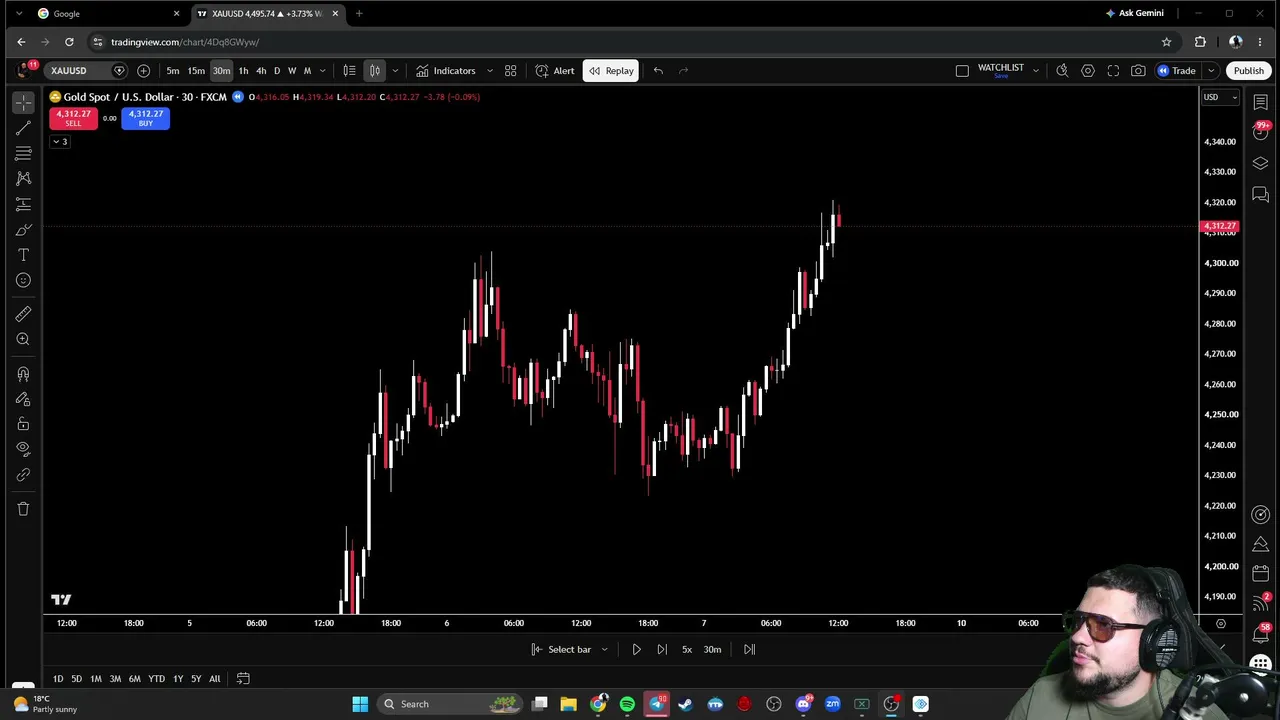Image resolution: width=1280 pixels, height=720 pixels.
Task: Expand the WATCHLIST layout dropdown
Action: pyautogui.click(x=1036, y=71)
